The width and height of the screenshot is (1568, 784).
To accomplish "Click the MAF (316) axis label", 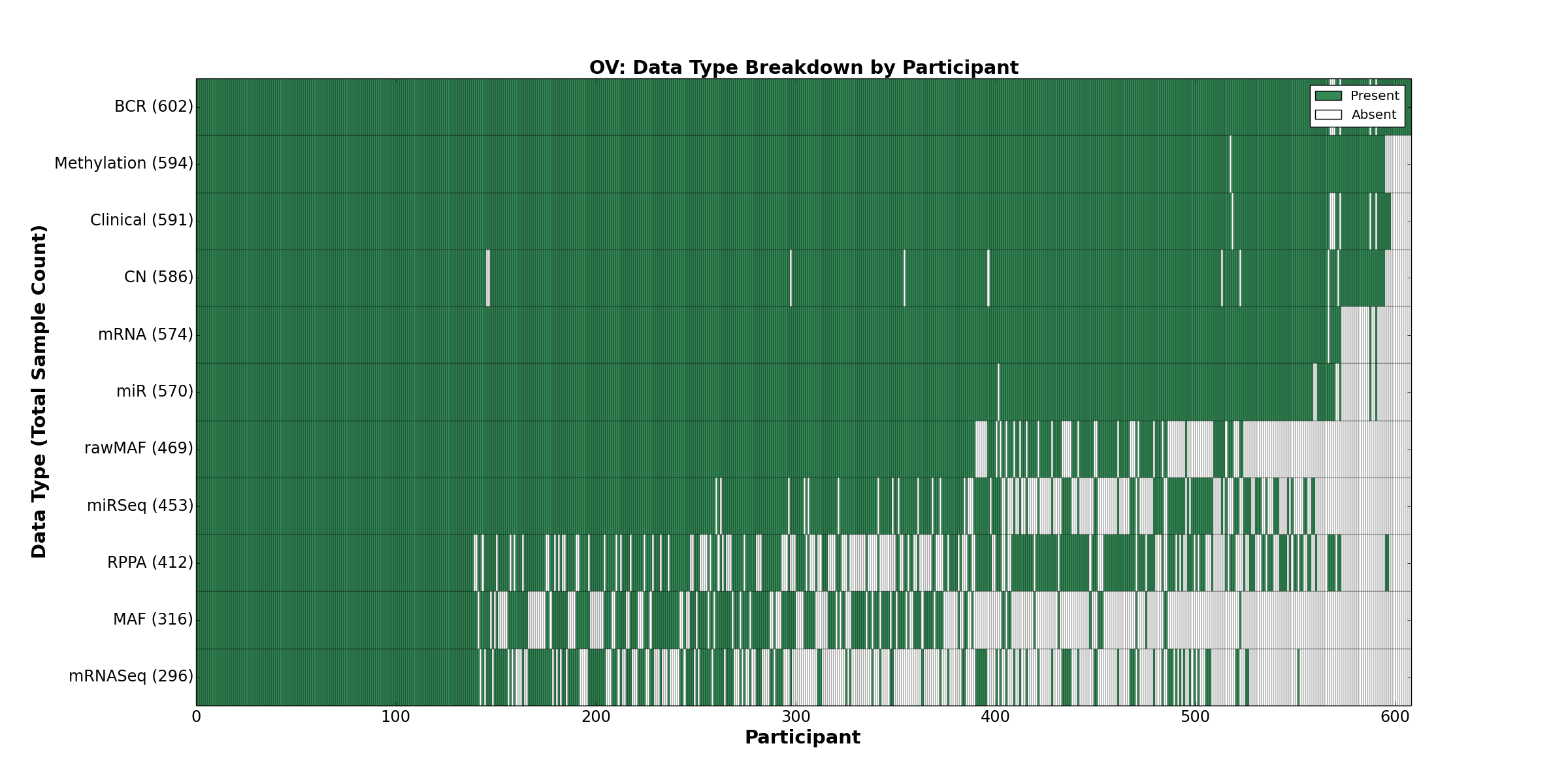I will pos(153,619).
